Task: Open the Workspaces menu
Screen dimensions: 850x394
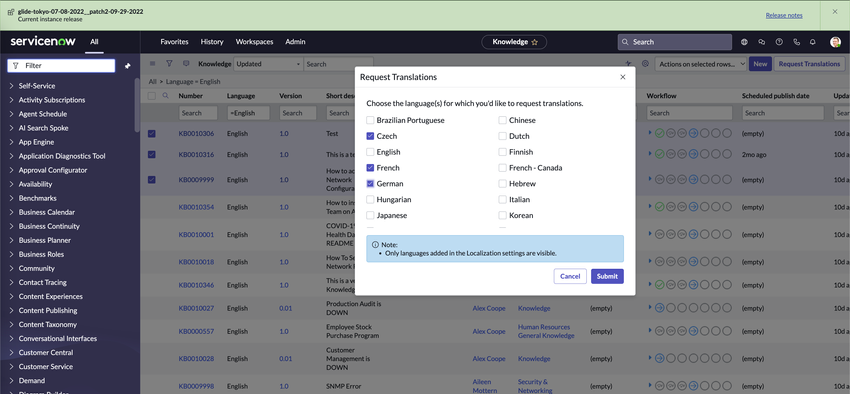Action: 254,42
